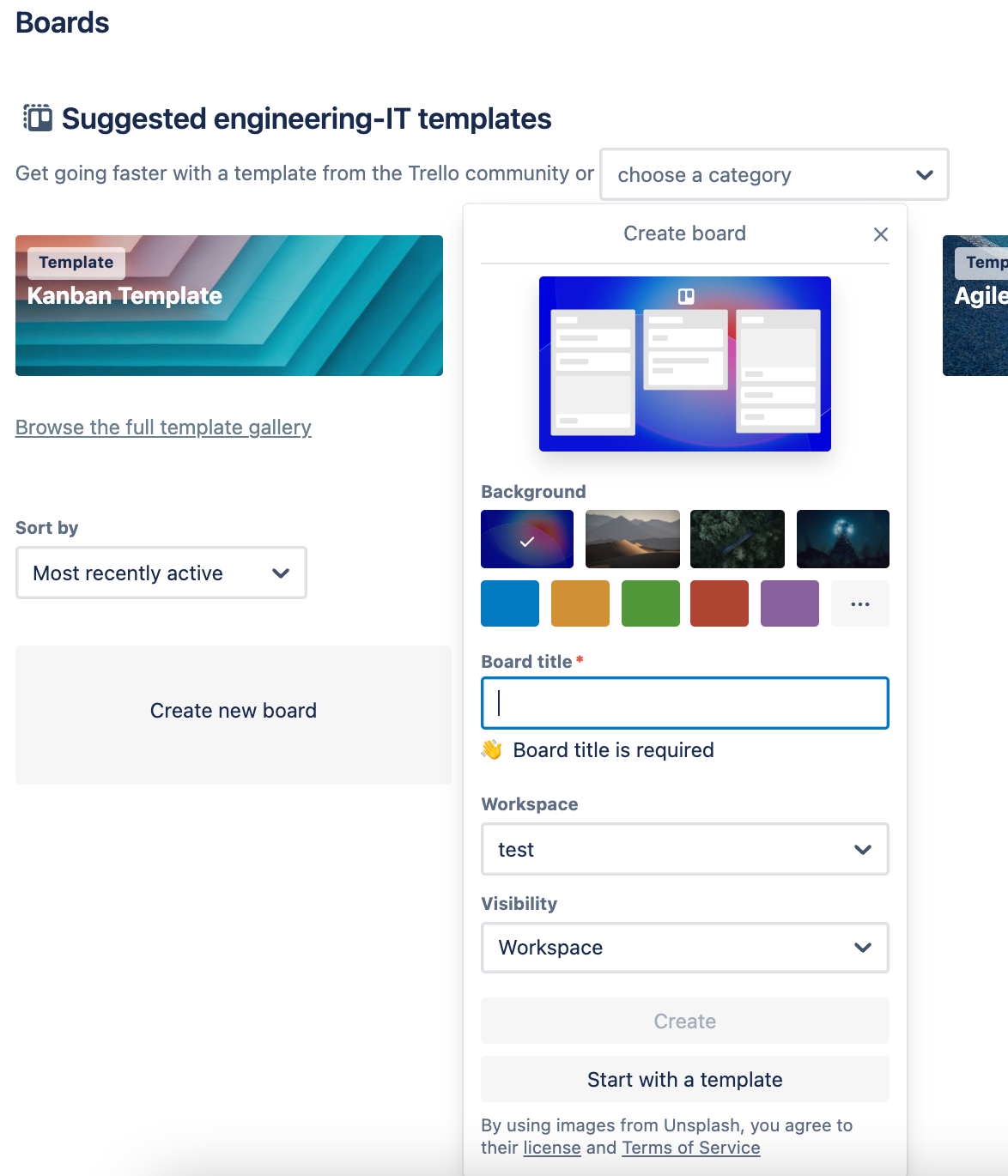Pick the orange color swatch
The width and height of the screenshot is (1008, 1176).
[x=580, y=603]
